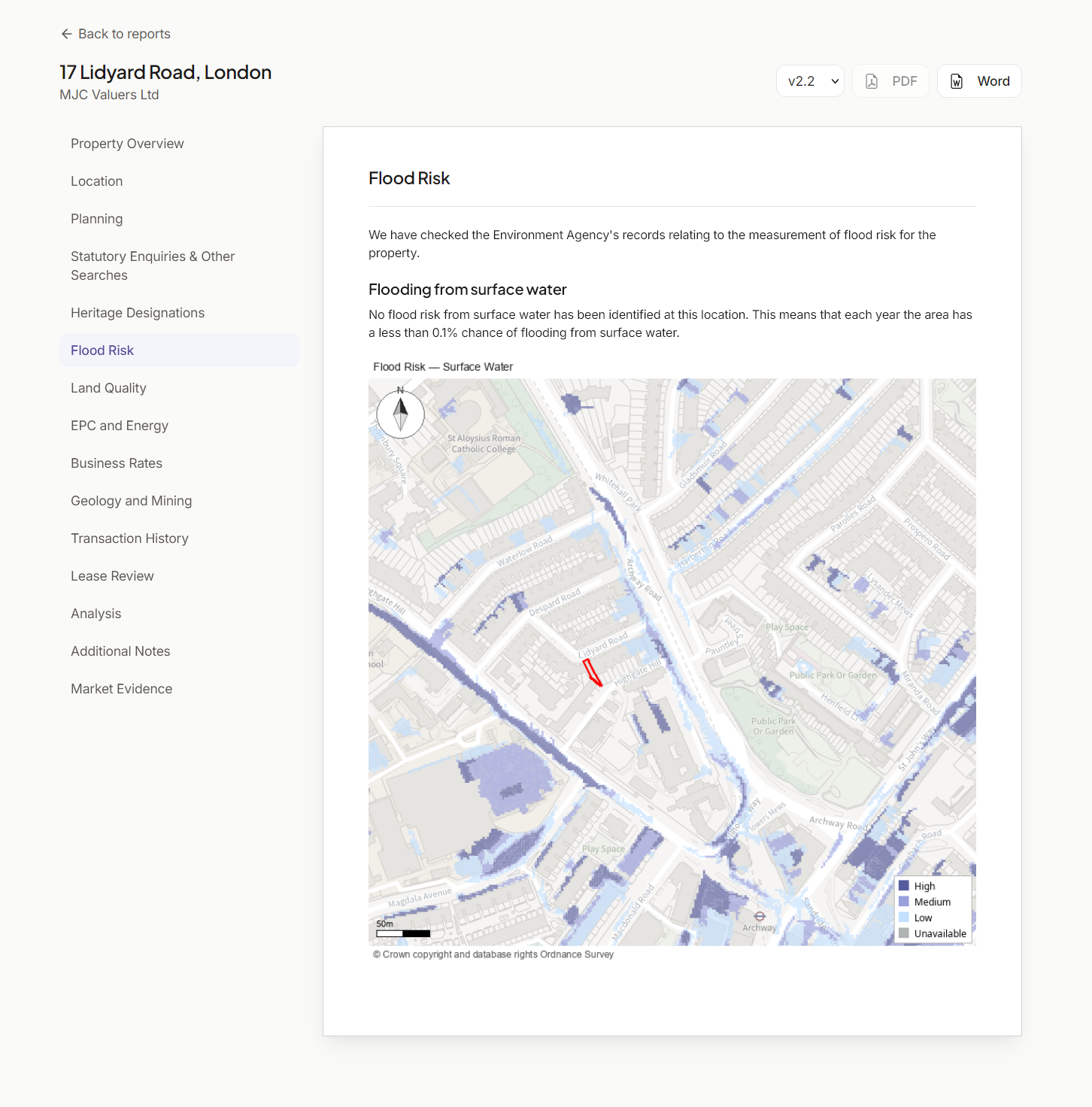Open Analysis section

(x=180, y=614)
